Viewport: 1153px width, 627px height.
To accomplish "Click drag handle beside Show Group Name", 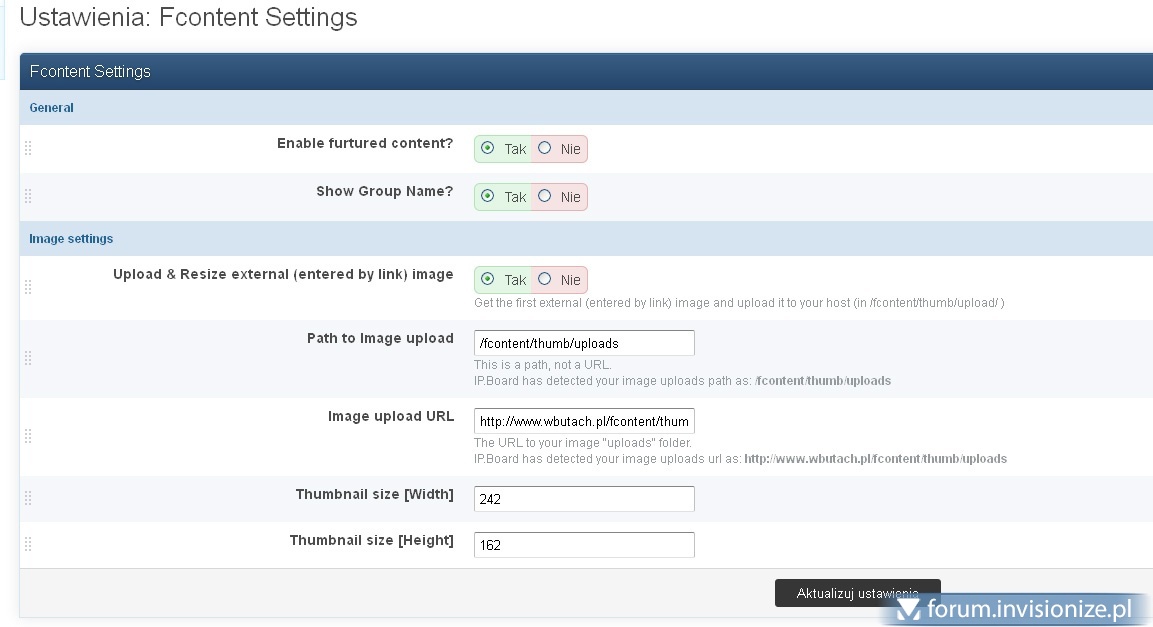I will [x=28, y=196].
